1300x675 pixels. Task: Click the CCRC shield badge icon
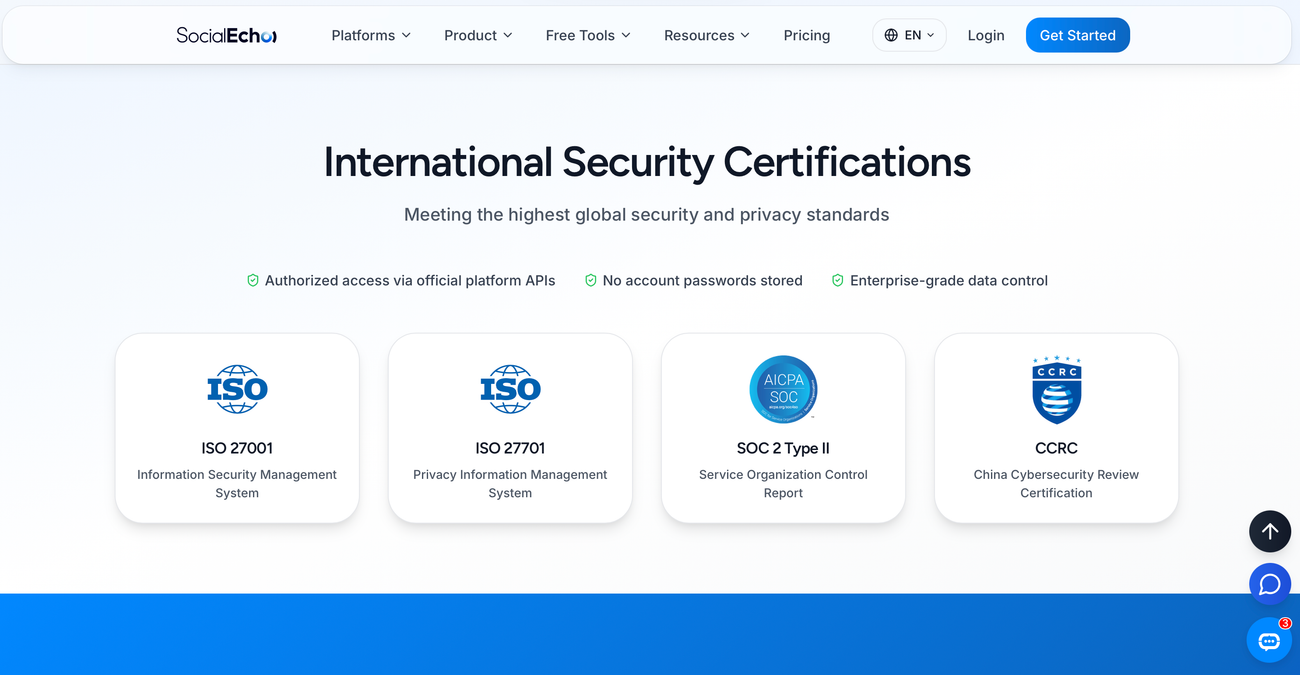[x=1057, y=389]
